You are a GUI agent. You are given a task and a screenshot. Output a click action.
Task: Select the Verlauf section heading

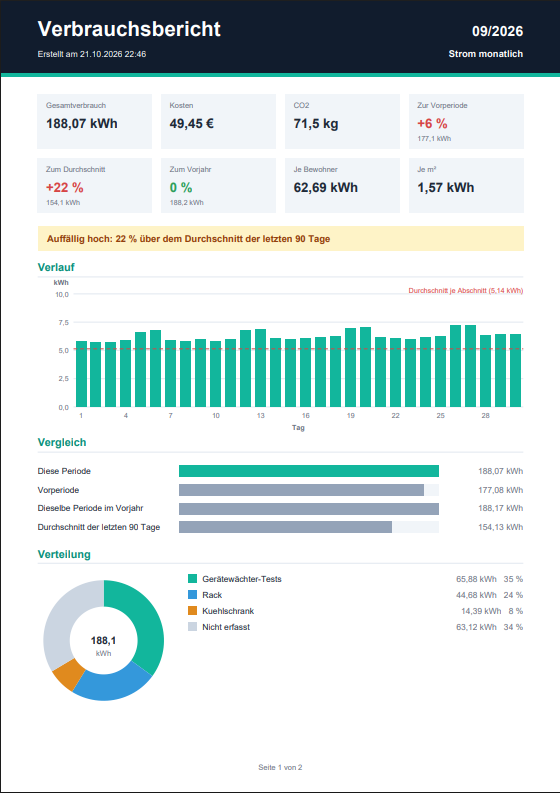(56, 267)
